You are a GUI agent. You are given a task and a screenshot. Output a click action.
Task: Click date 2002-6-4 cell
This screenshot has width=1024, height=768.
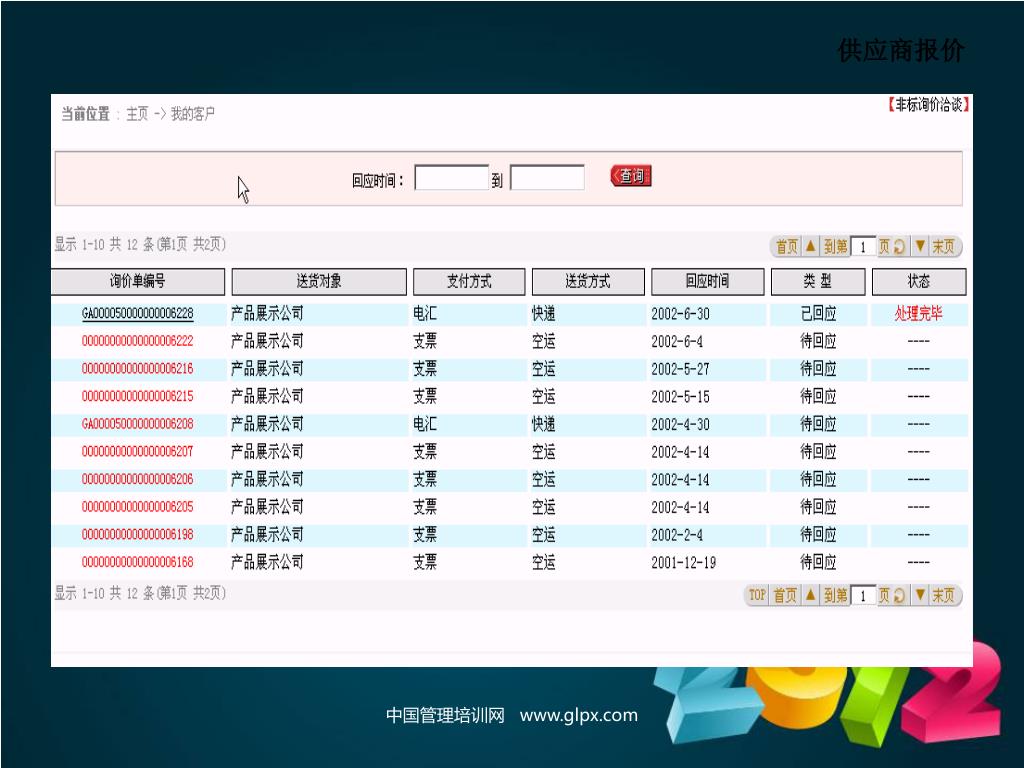coord(677,342)
